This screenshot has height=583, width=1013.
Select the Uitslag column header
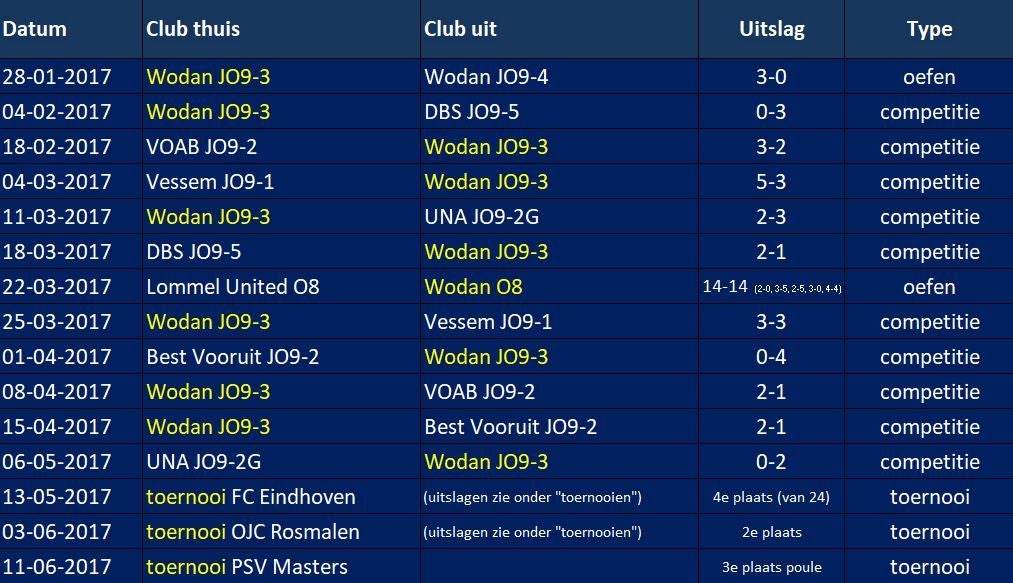coord(771,29)
